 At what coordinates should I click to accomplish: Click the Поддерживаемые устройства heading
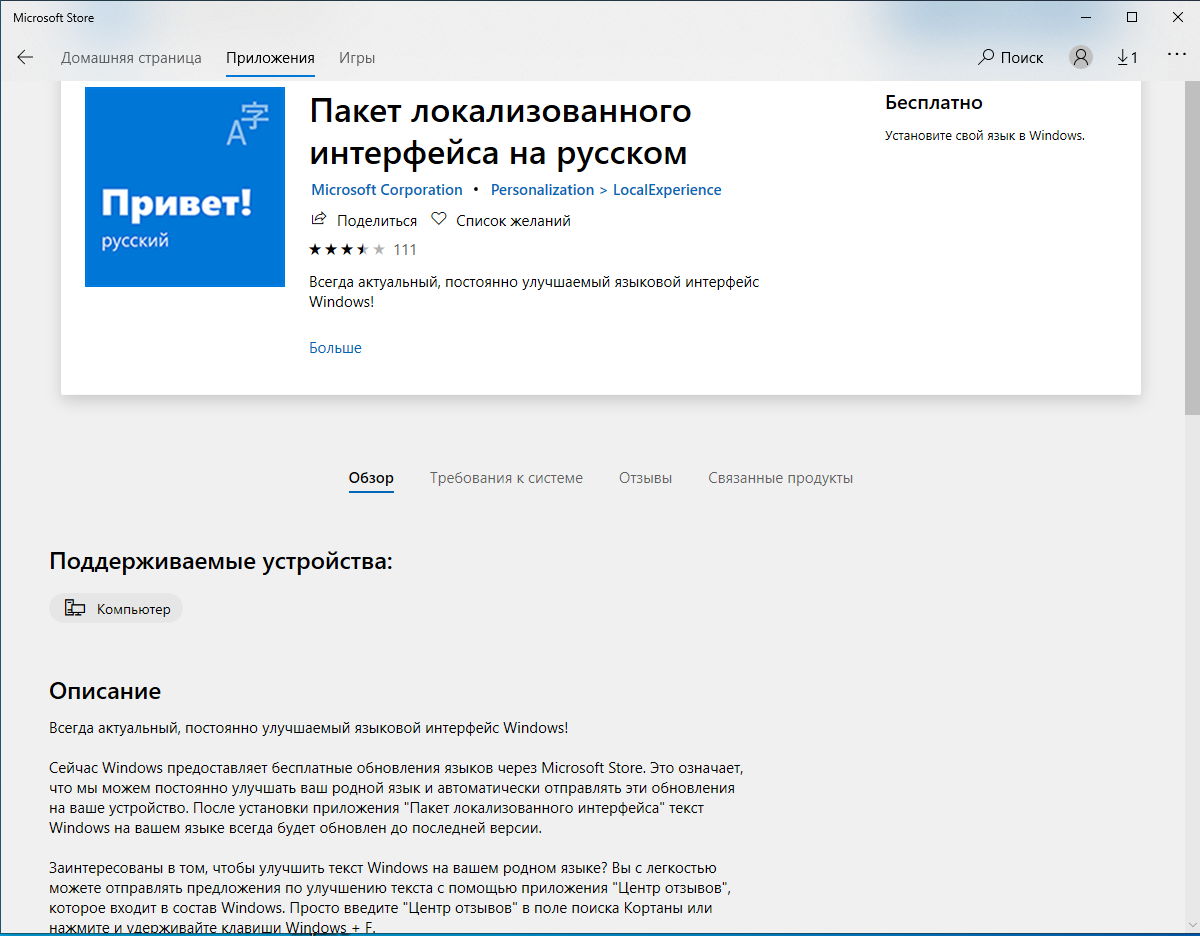tap(221, 562)
